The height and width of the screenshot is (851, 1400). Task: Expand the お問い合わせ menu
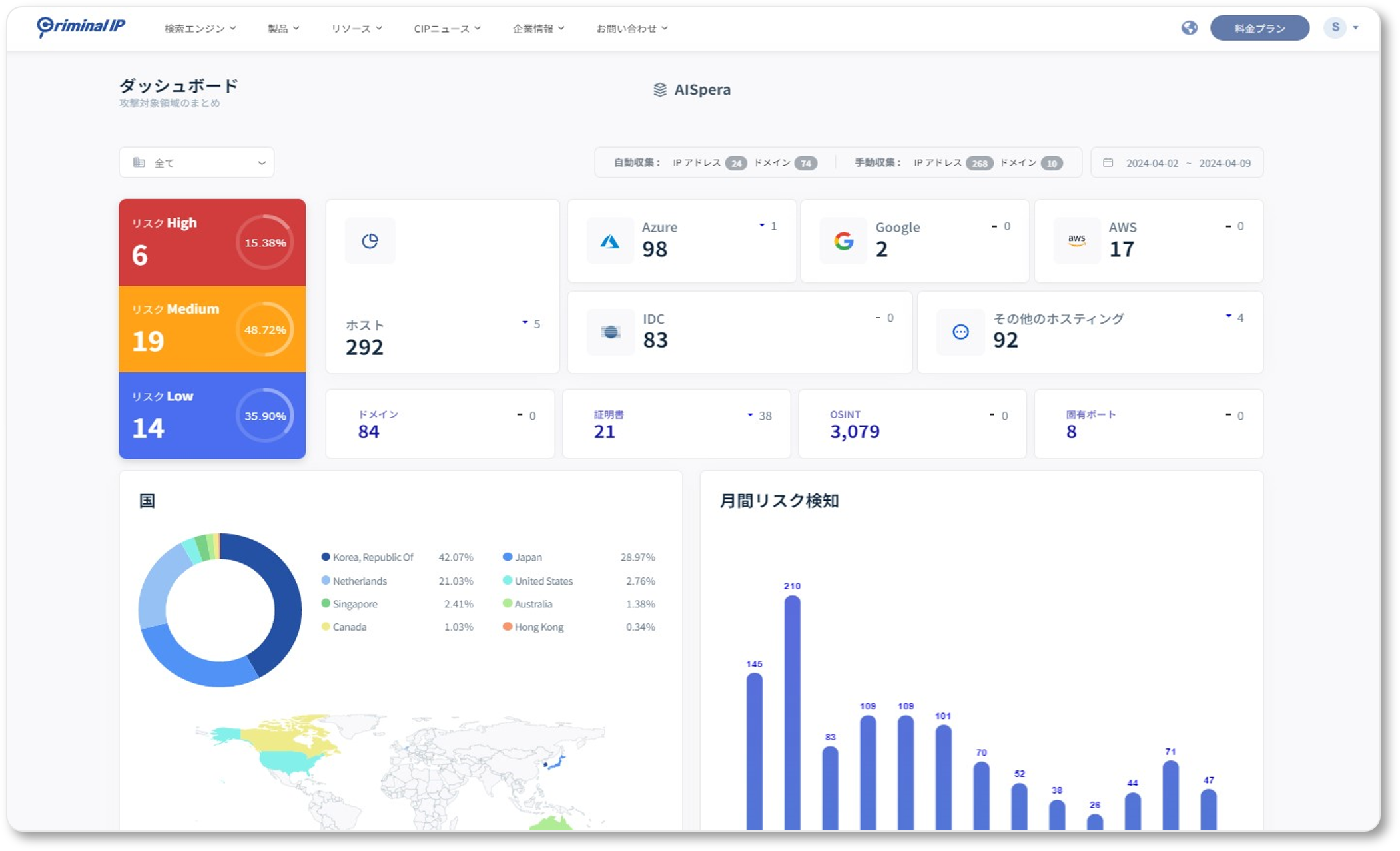(x=631, y=29)
